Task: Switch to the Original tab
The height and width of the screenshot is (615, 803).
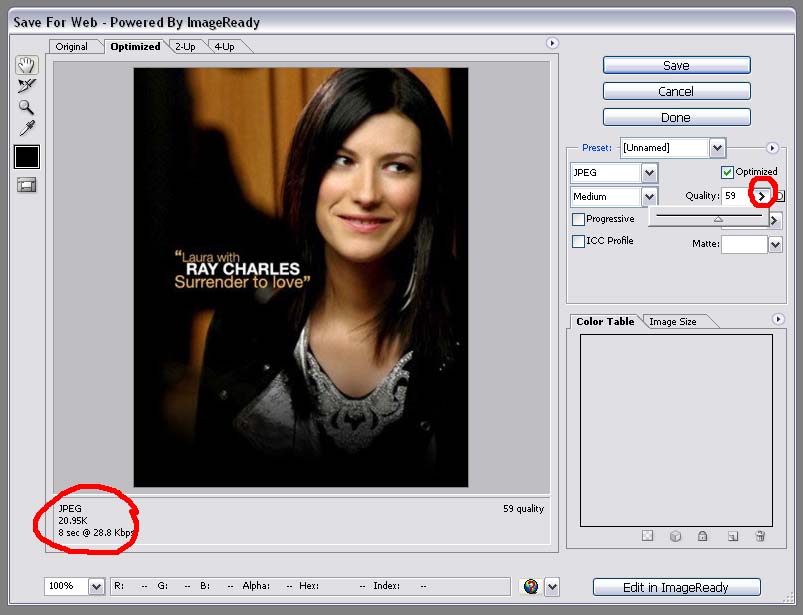Action: click(72, 47)
